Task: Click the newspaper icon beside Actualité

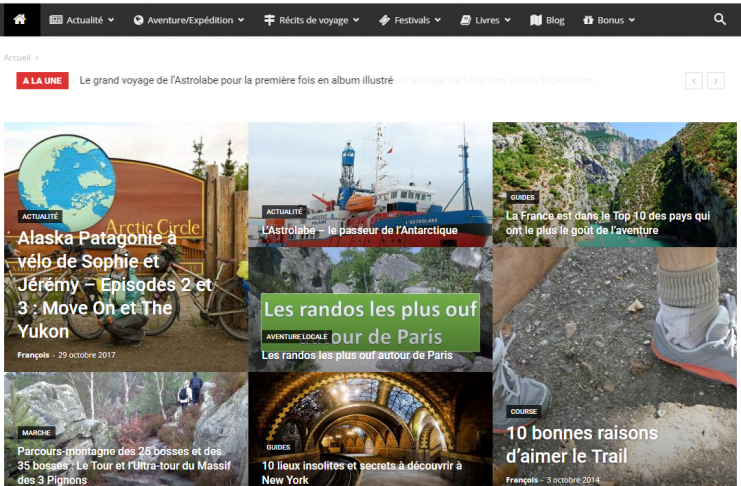Action: point(56,20)
